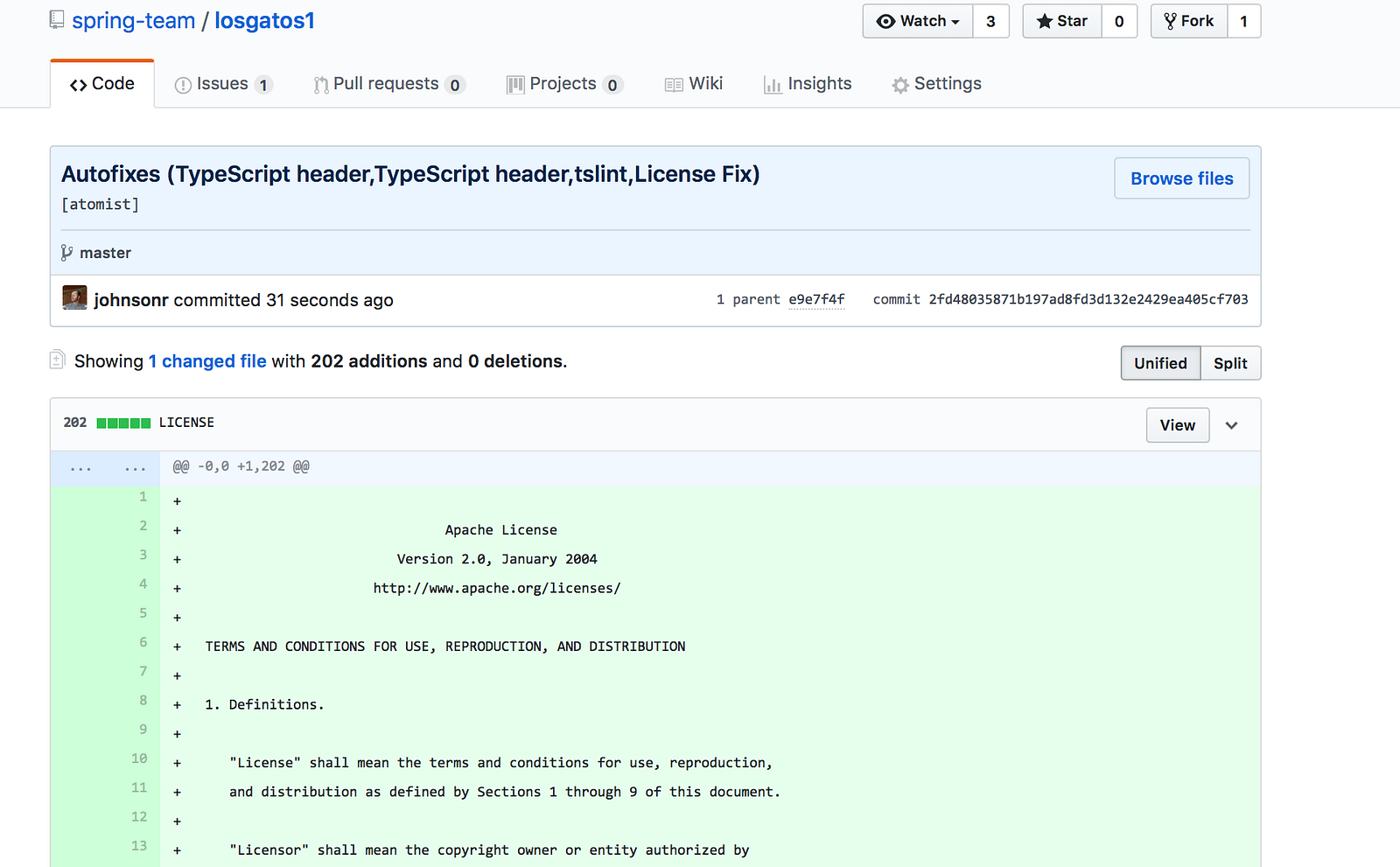1400x867 pixels.
Task: Switch to the Wiki tab
Action: point(694,84)
